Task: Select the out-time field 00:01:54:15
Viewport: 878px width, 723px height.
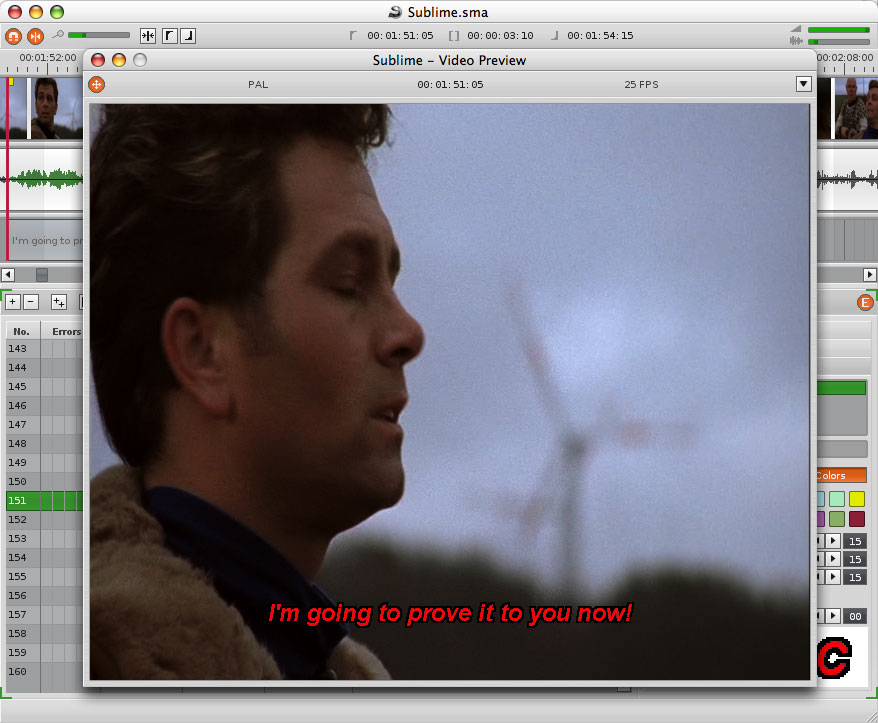Action: 600,36
